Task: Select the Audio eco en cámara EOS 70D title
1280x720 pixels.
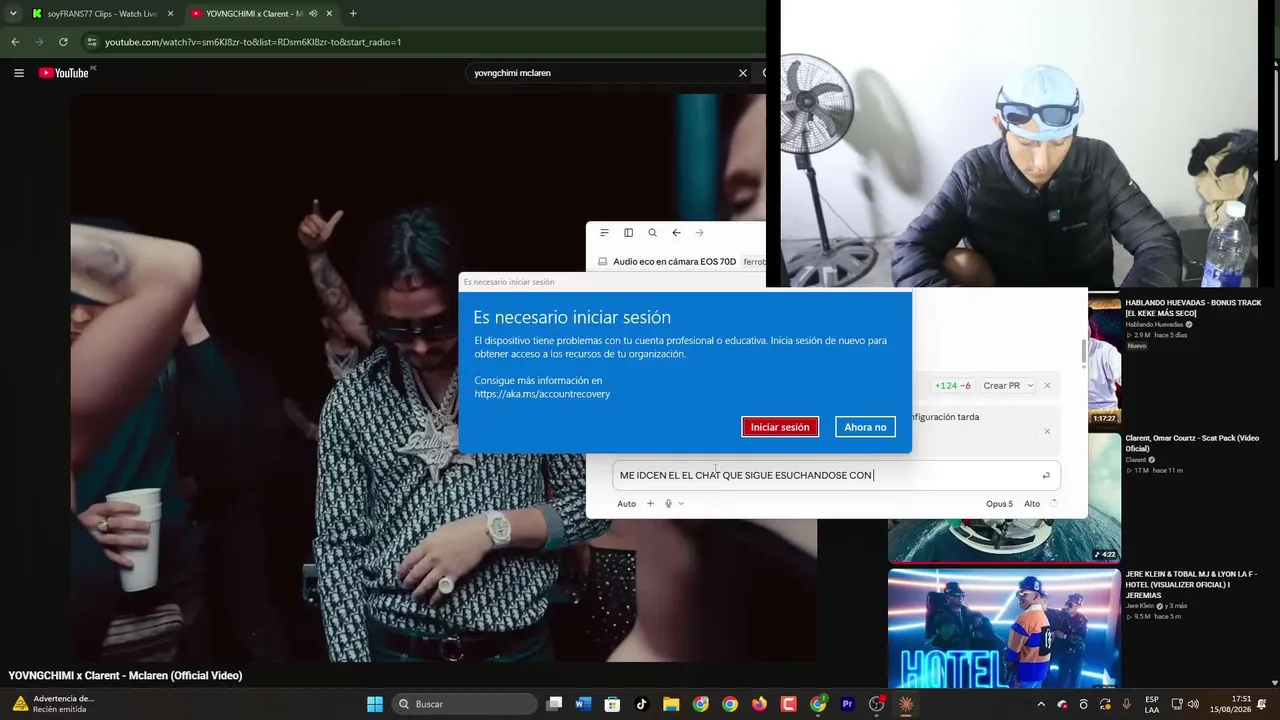Action: (674, 262)
